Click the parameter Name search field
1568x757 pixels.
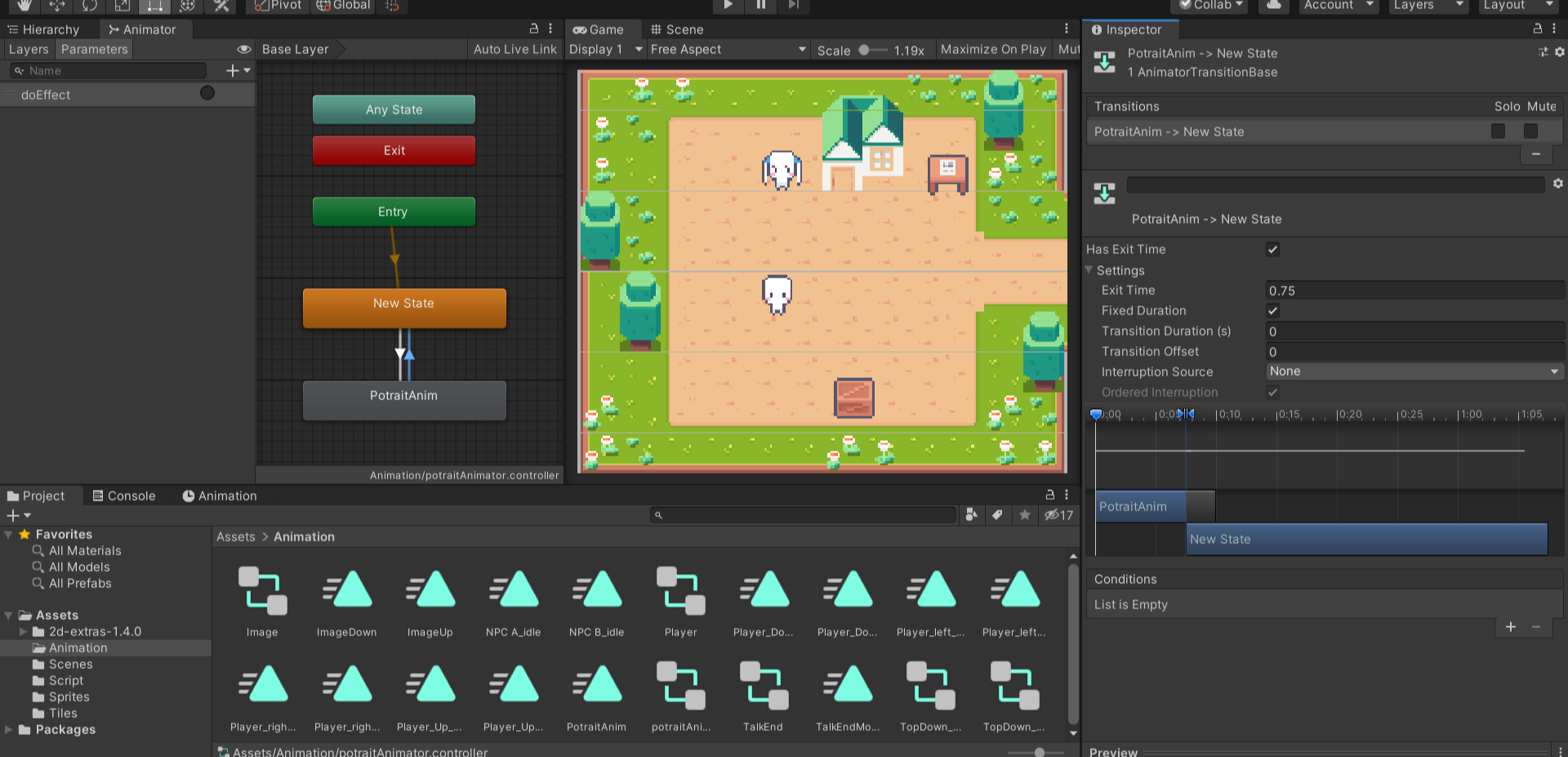108,71
